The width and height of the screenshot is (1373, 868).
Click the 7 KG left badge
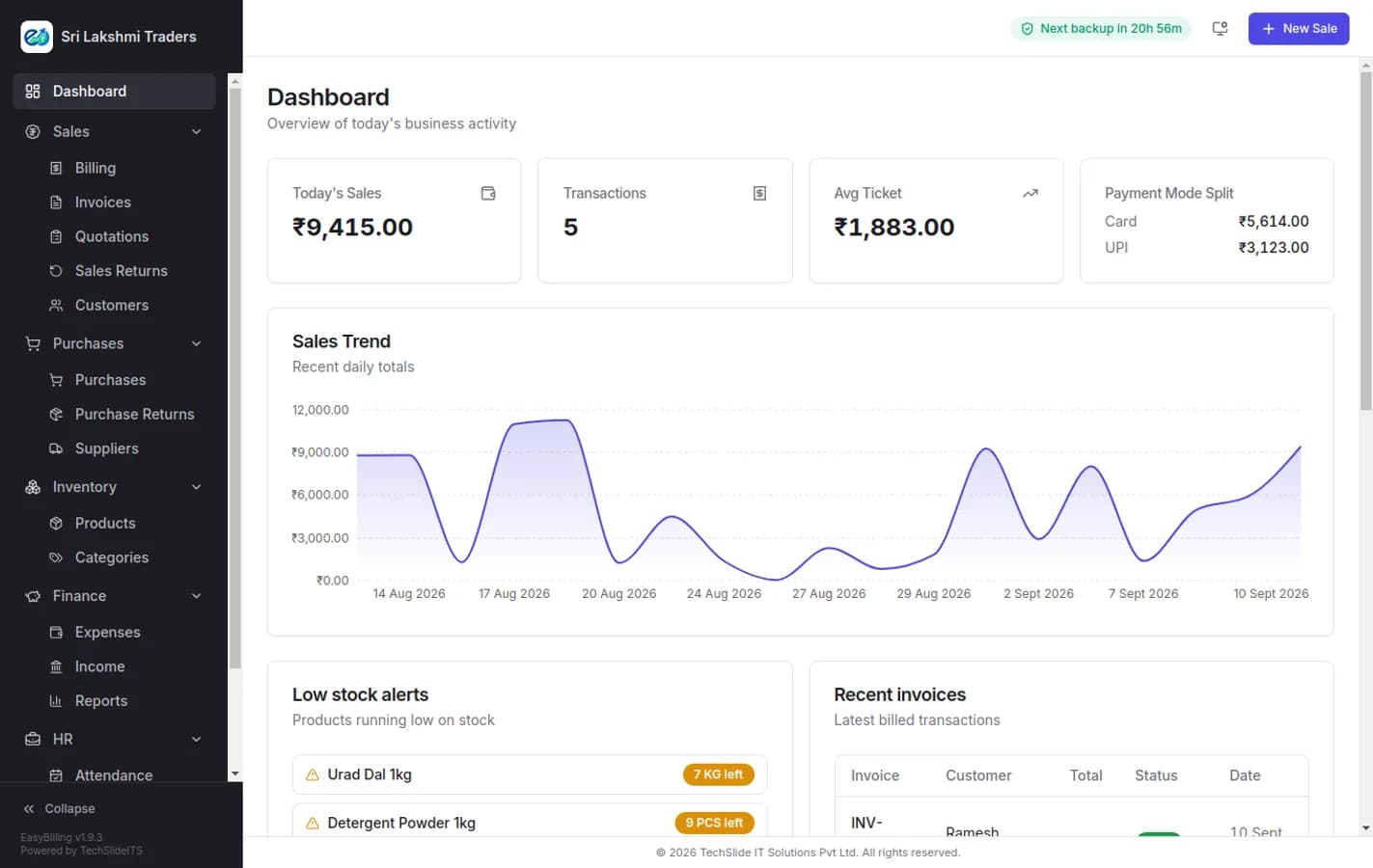coord(719,774)
